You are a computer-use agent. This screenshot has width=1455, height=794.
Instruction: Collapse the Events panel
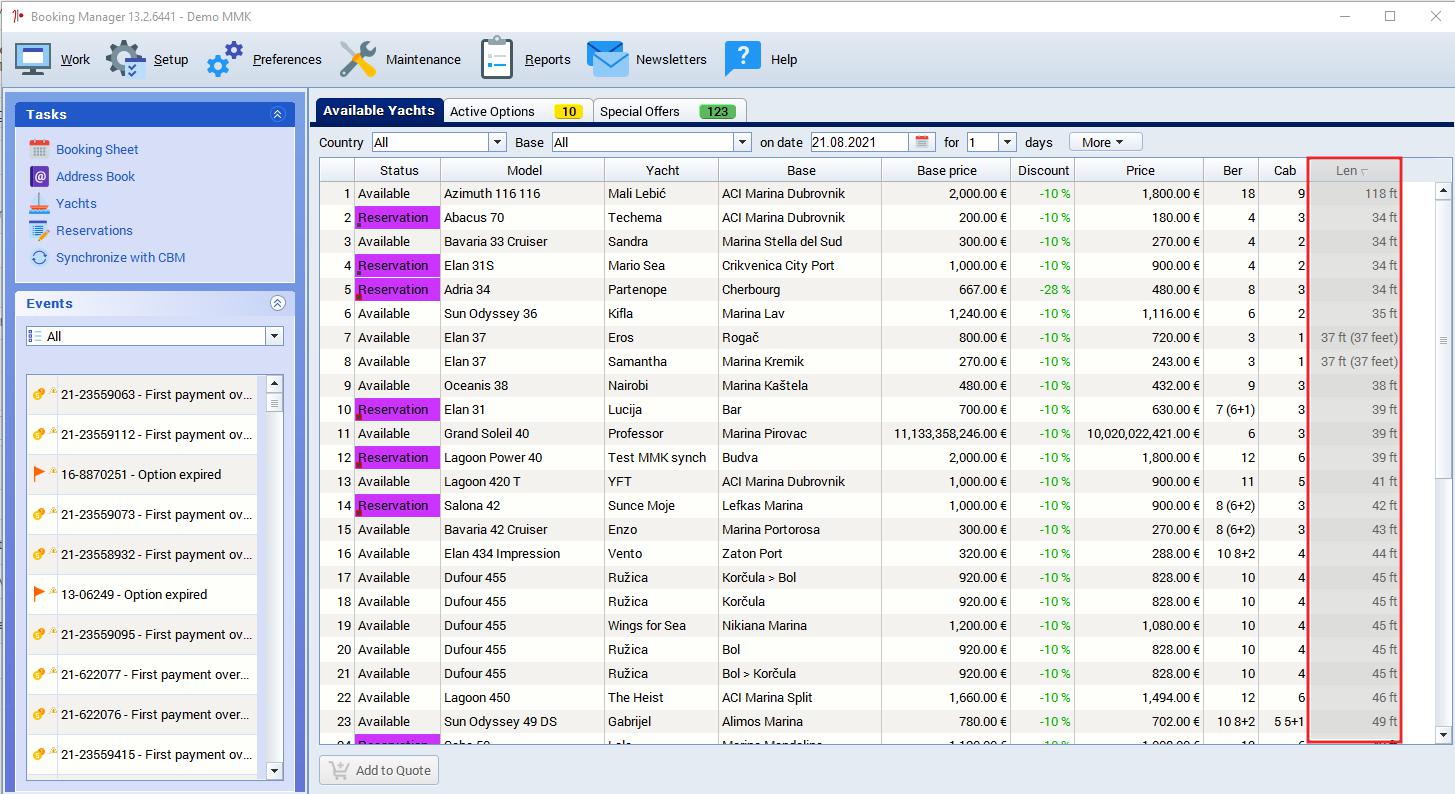pyautogui.click(x=278, y=303)
